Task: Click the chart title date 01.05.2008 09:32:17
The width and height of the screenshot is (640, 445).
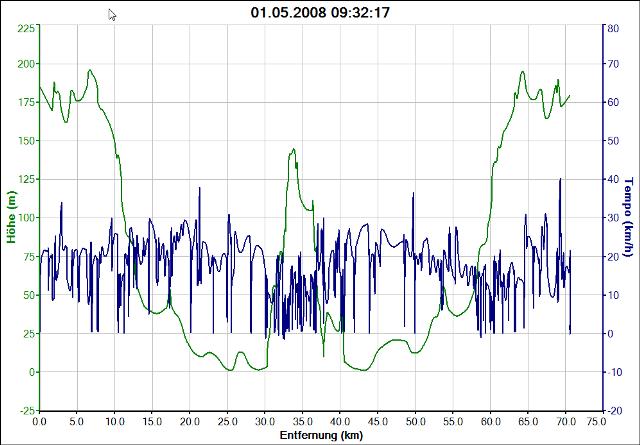Action: pyautogui.click(x=320, y=12)
